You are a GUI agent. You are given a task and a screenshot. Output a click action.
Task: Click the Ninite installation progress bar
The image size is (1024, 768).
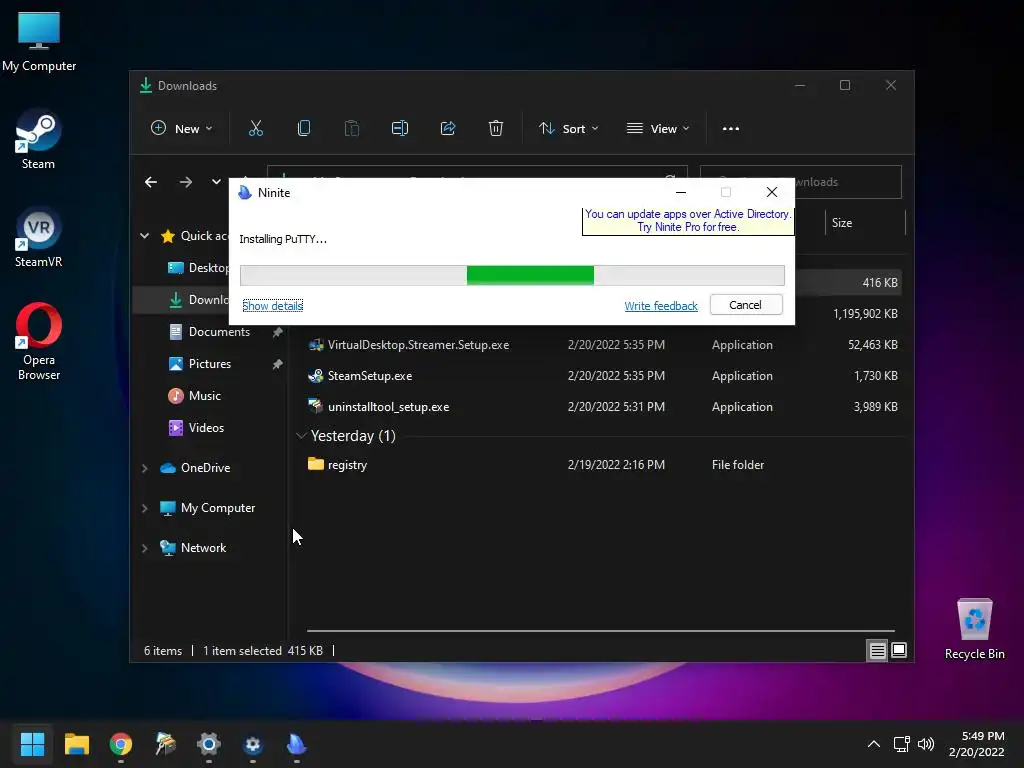pyautogui.click(x=512, y=276)
